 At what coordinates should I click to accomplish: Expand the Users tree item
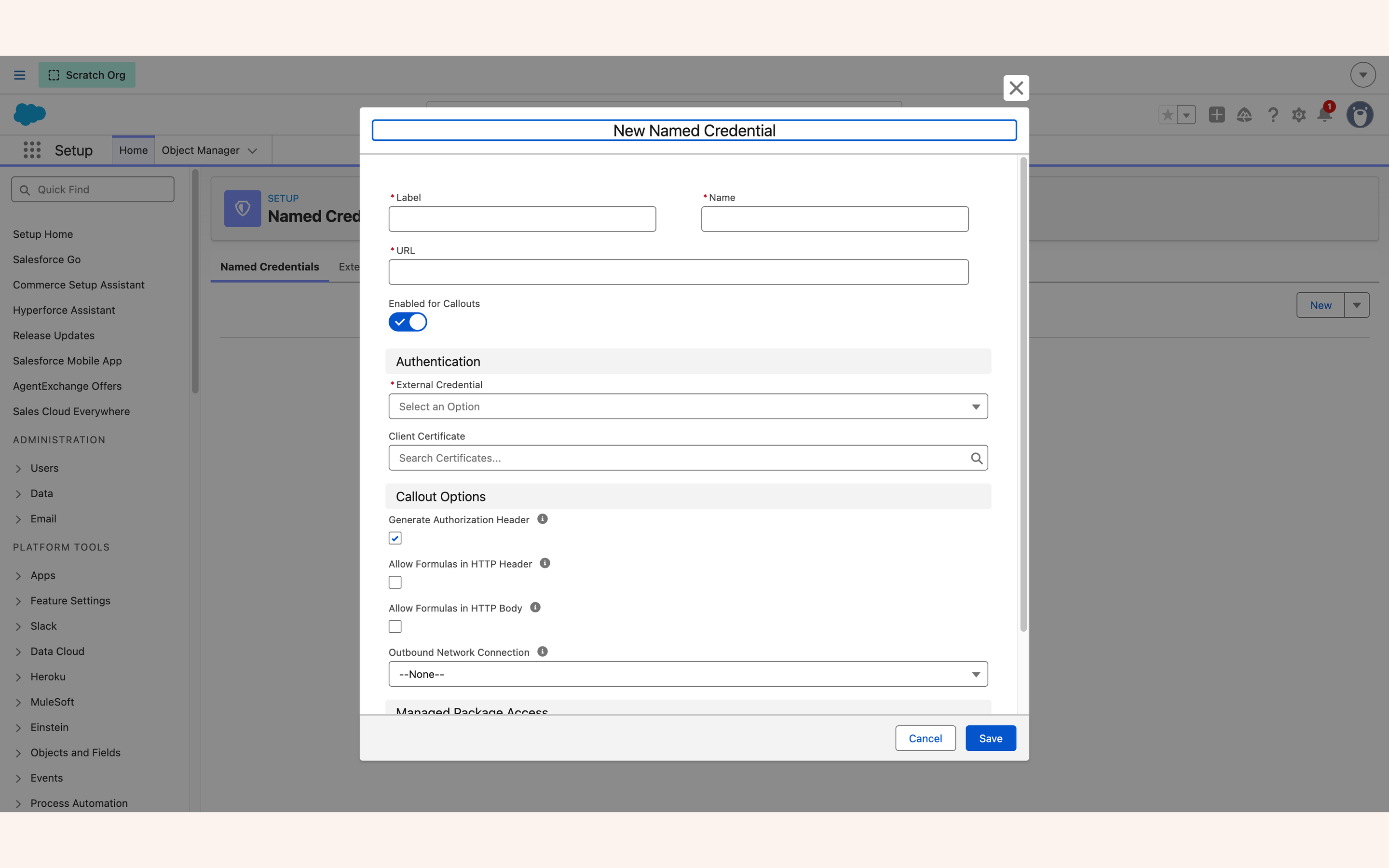18,469
